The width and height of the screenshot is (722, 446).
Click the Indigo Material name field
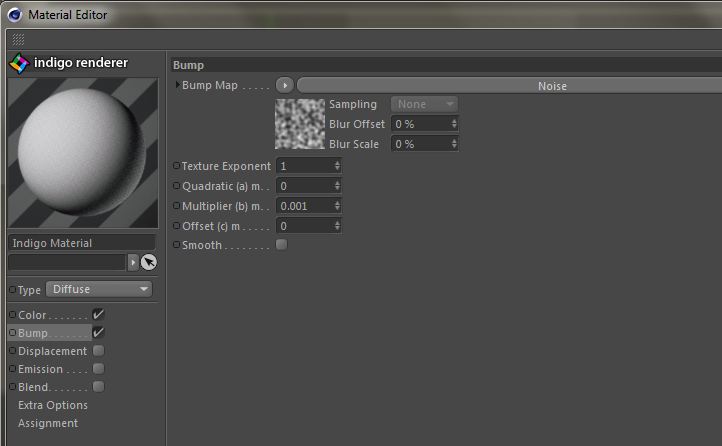[82, 243]
